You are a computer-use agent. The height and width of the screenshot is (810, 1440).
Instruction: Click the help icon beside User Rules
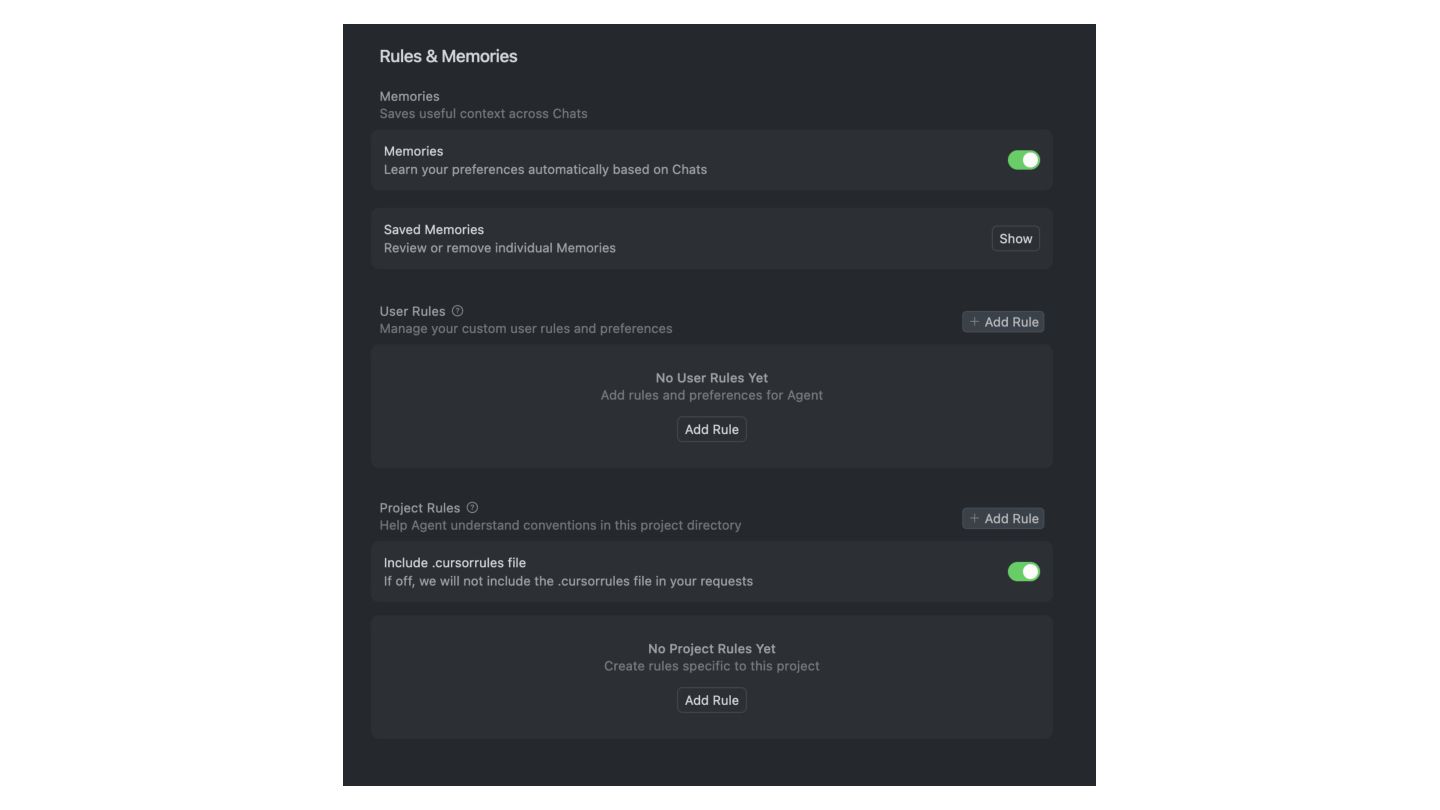457,311
